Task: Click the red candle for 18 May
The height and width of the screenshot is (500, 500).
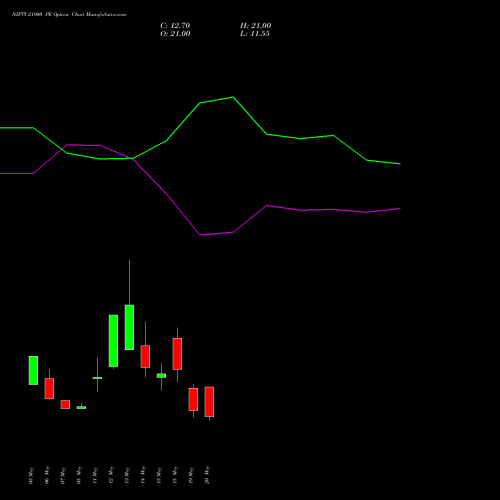Action: click(x=177, y=354)
